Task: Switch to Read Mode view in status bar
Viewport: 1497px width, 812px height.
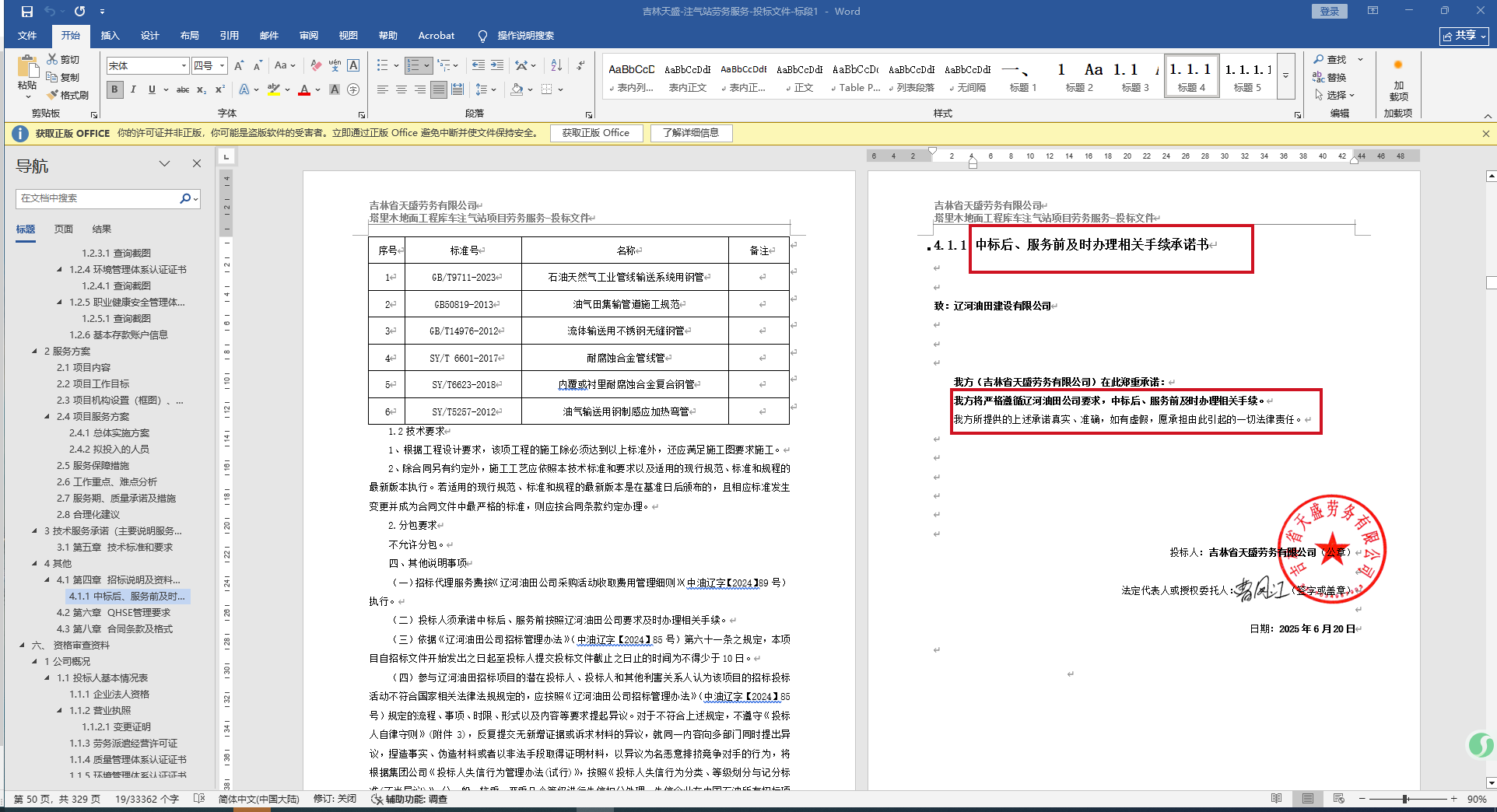Action: coord(1277,799)
